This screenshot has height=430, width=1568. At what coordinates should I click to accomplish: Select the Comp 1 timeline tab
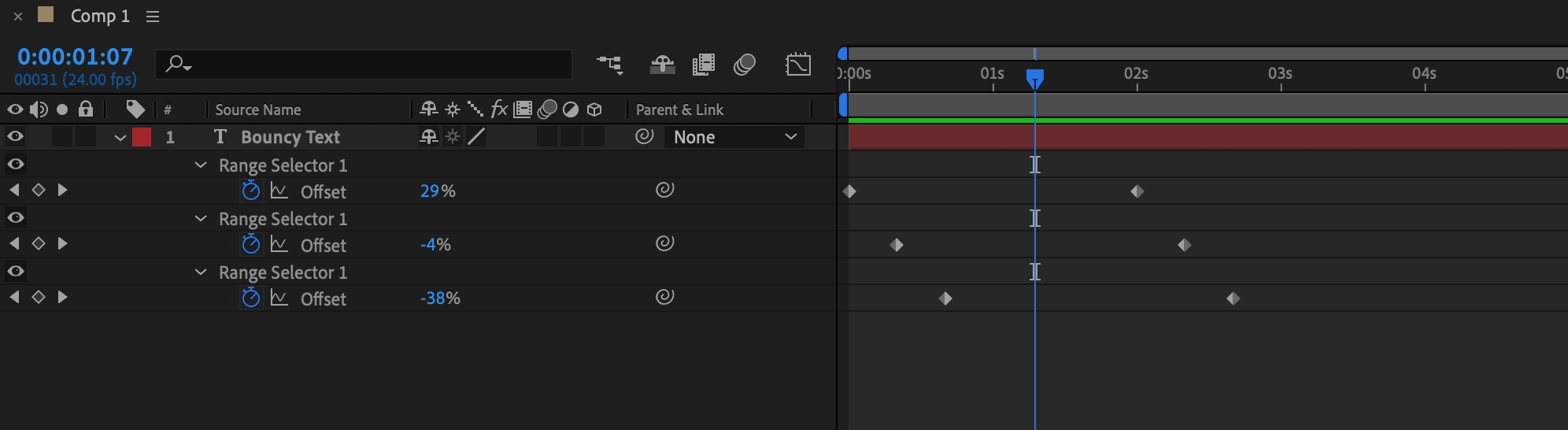(x=100, y=16)
